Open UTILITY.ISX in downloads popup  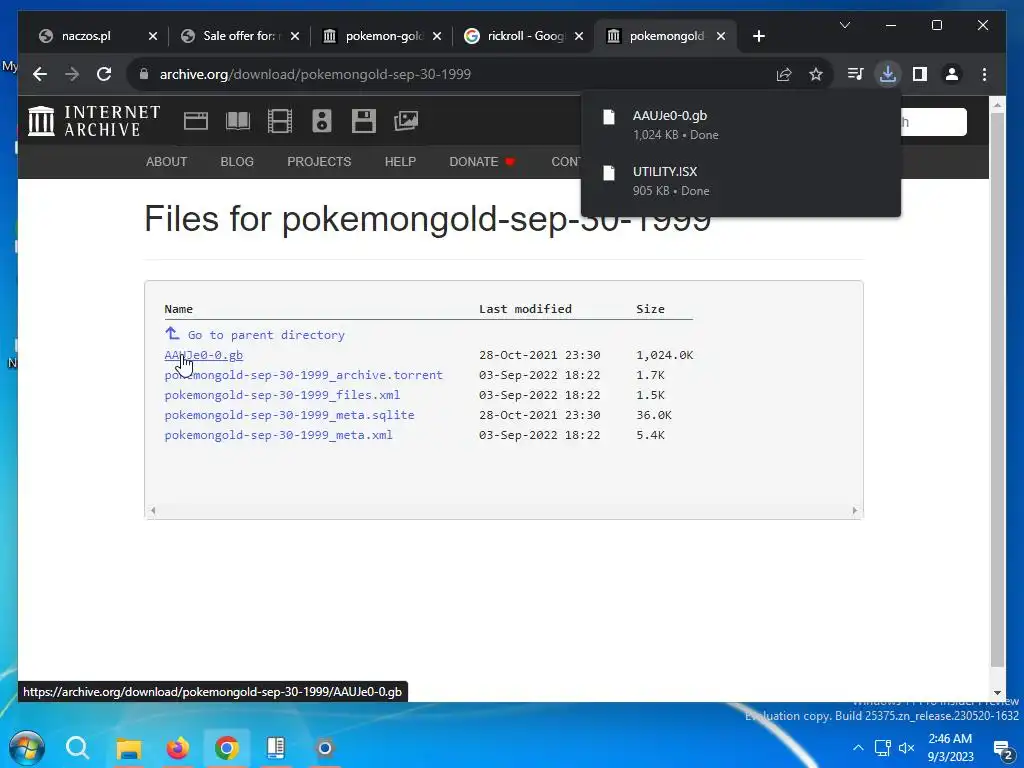(741, 181)
